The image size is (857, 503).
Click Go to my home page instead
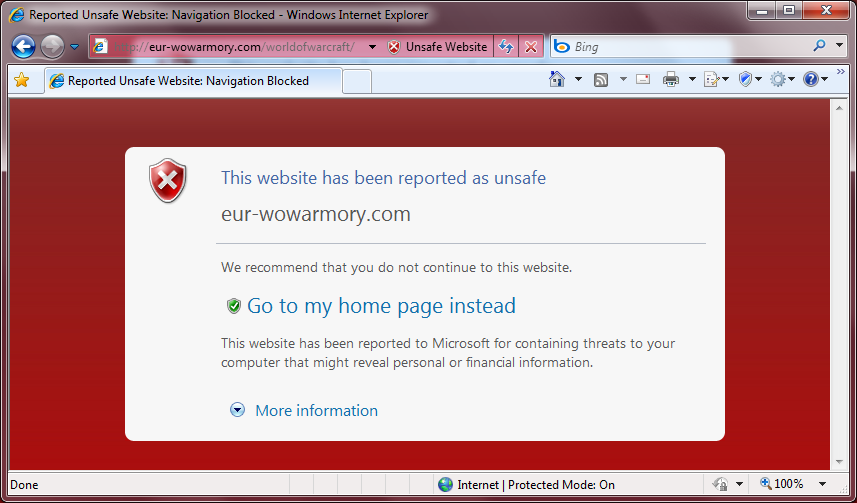[x=381, y=306]
